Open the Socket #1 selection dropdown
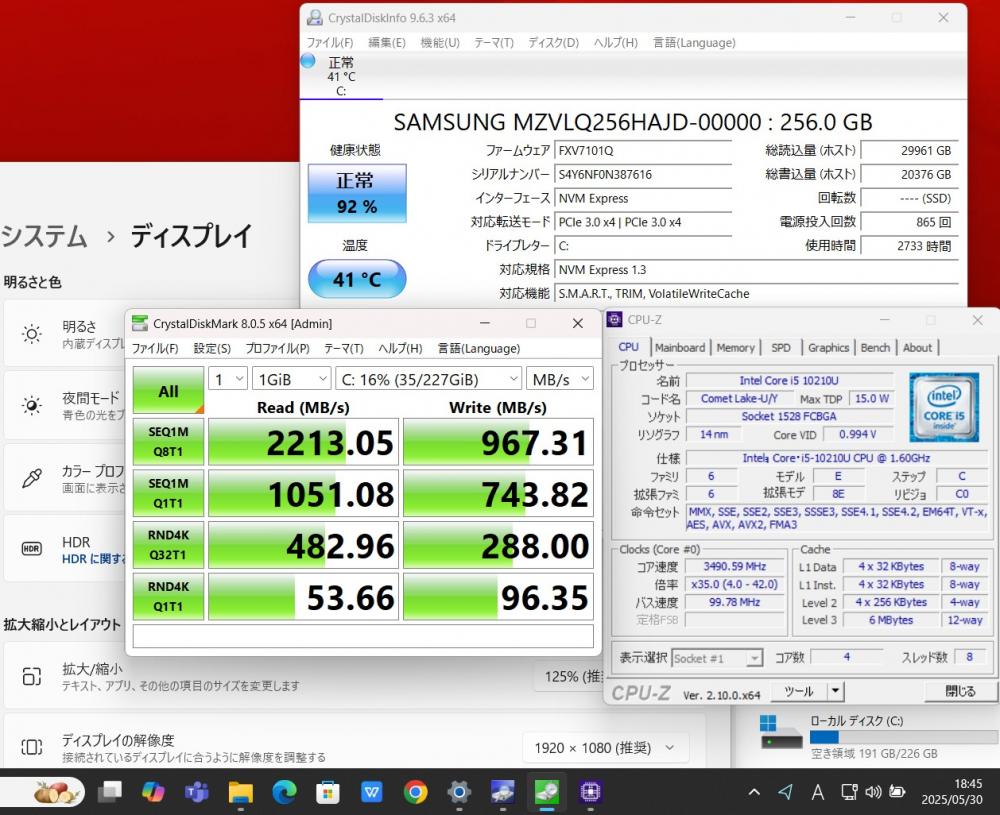Screen dimensions: 1000x815 pos(717,658)
